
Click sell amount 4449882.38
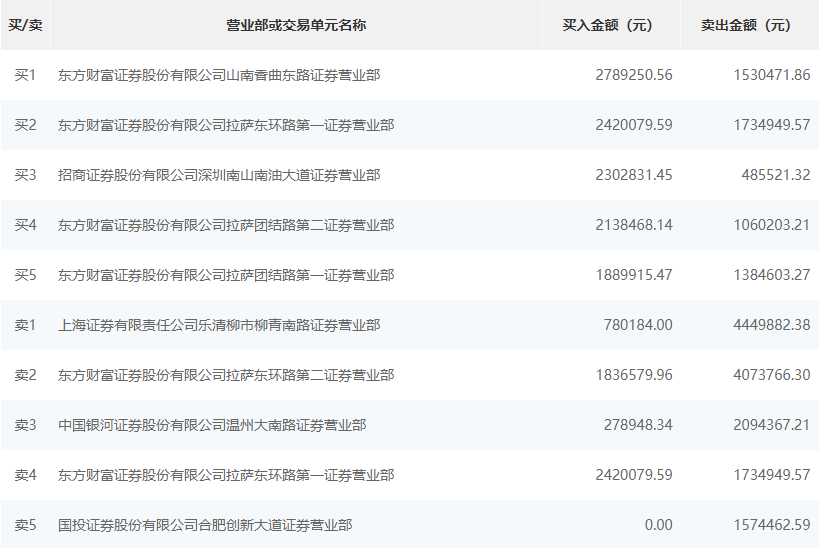(772, 325)
